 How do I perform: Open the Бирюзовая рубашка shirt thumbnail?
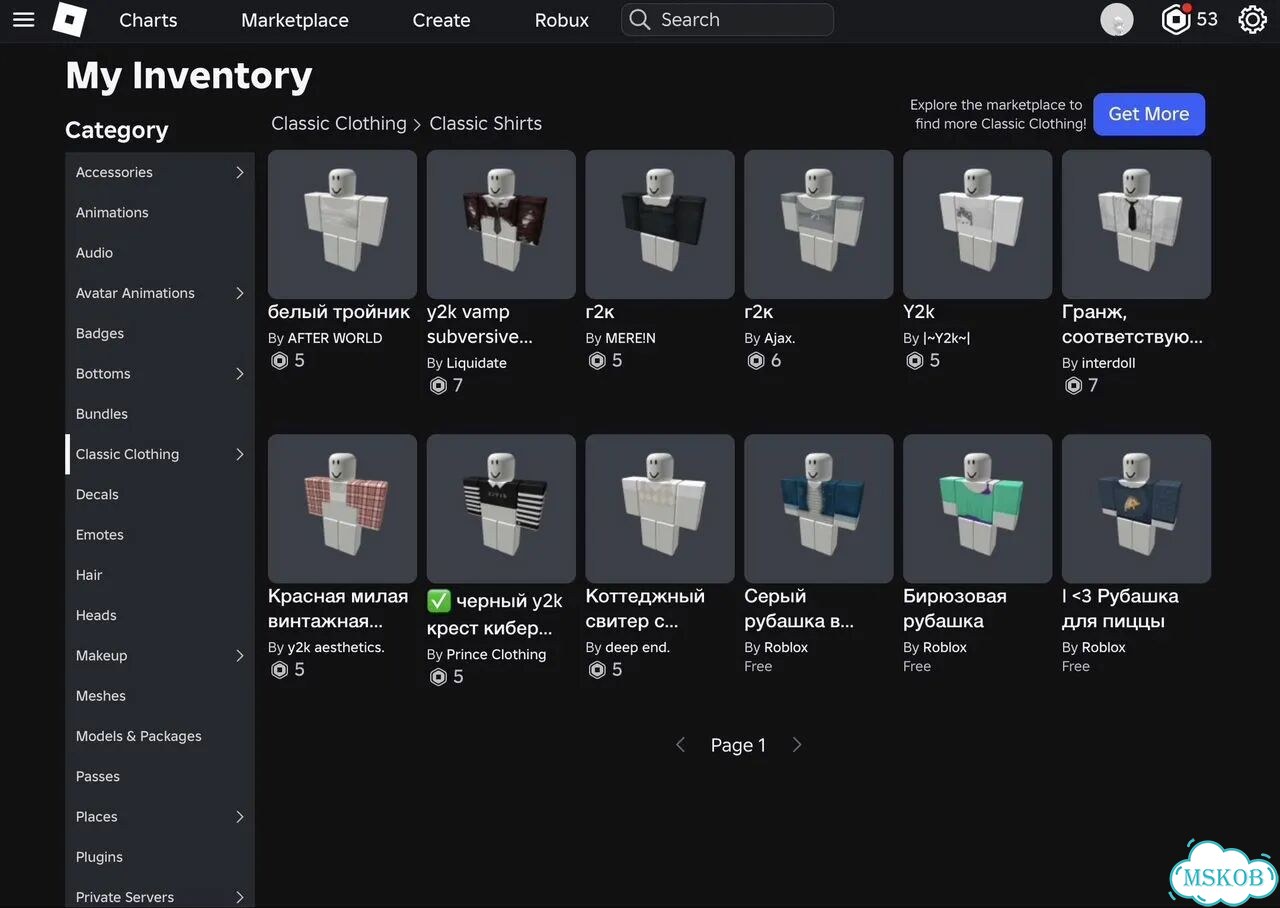[x=977, y=508]
